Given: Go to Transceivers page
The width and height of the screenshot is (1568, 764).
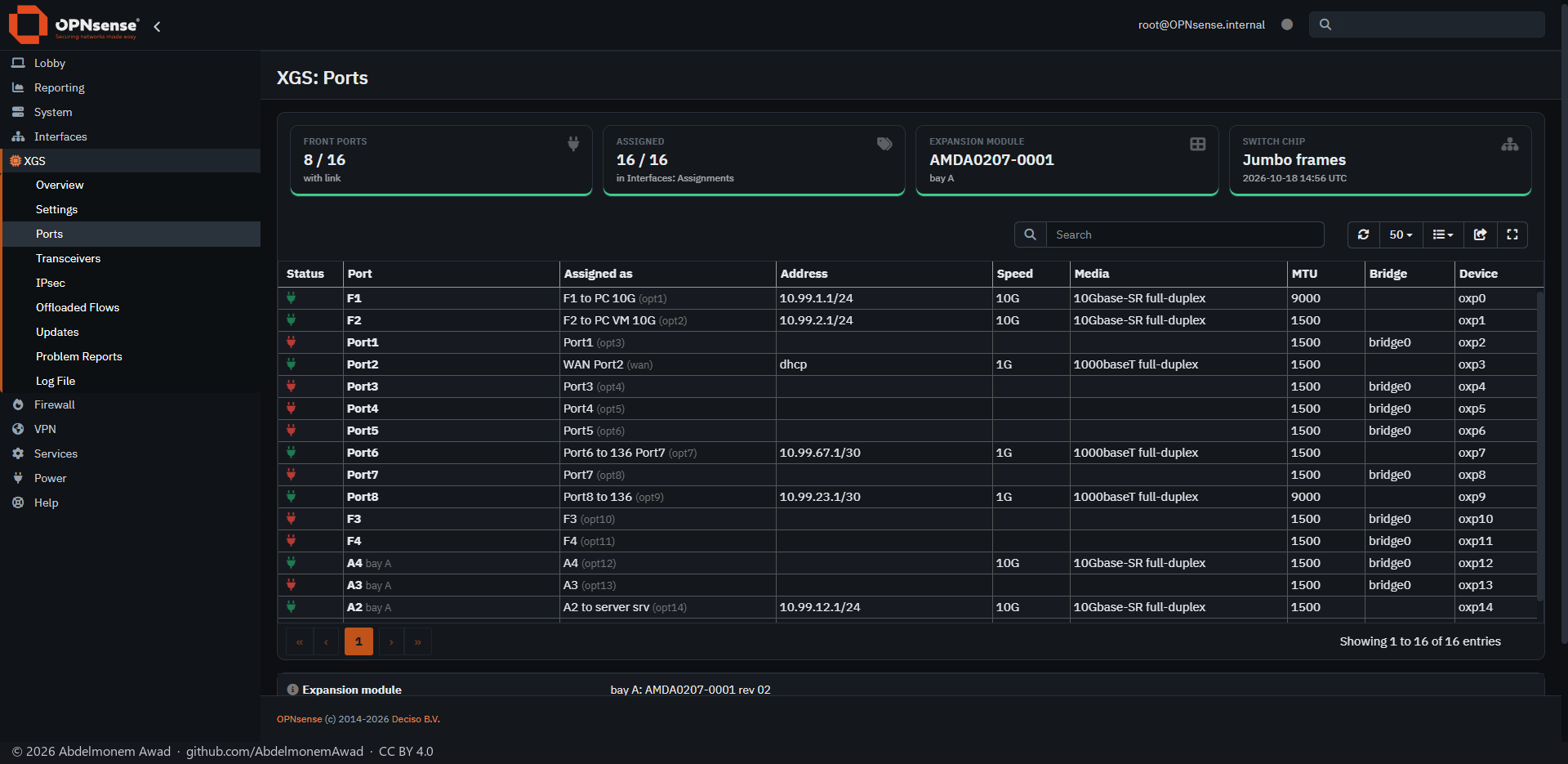Looking at the screenshot, I should click(x=131, y=259).
